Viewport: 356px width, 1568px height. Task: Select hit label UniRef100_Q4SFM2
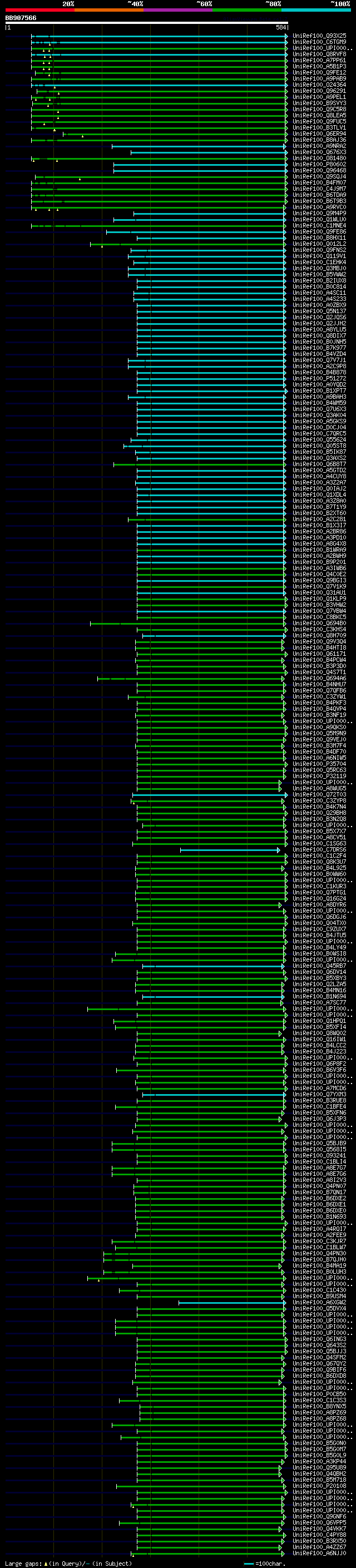[x=319, y=1357]
